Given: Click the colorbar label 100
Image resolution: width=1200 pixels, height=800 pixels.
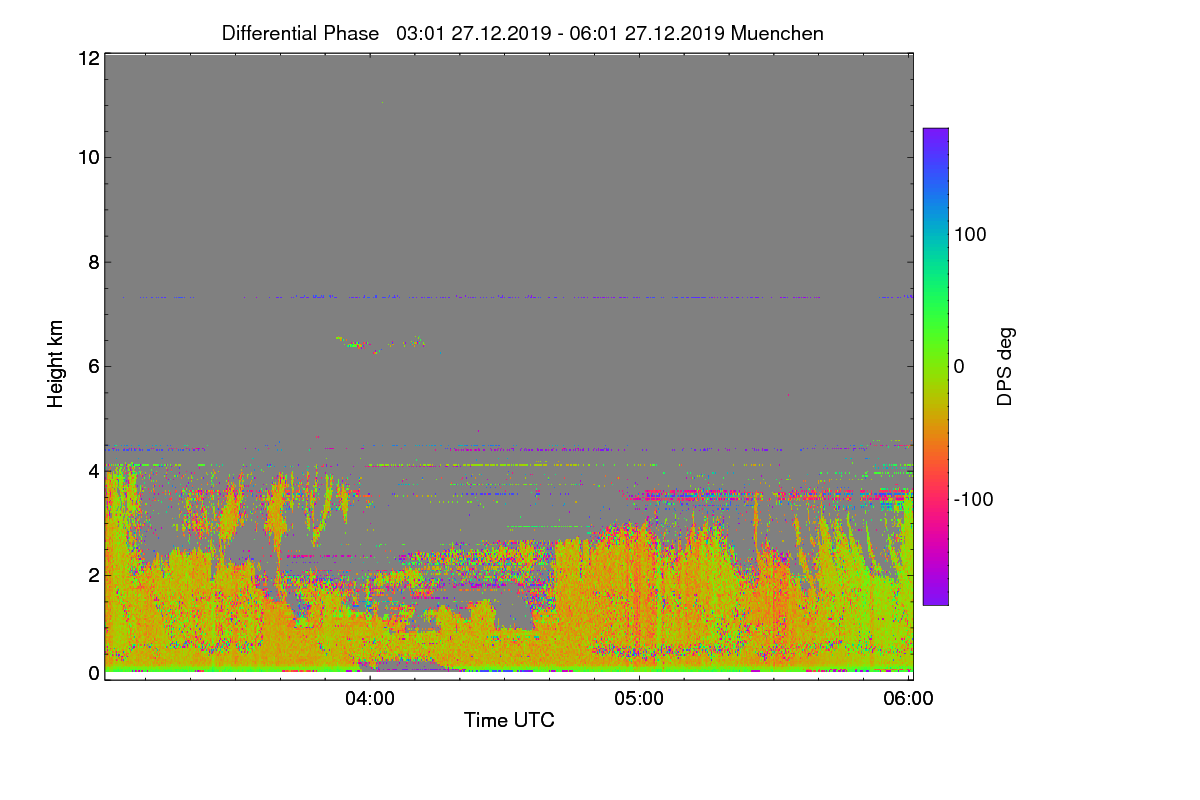Looking at the screenshot, I should (970, 234).
